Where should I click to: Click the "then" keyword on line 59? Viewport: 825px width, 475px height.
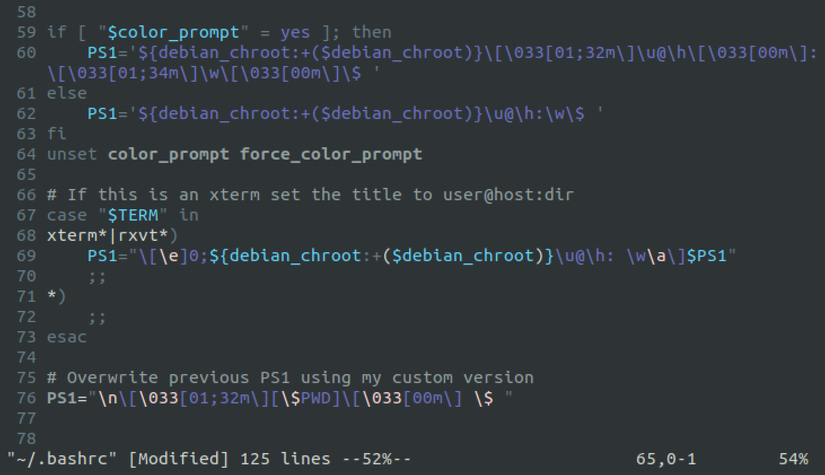371,32
